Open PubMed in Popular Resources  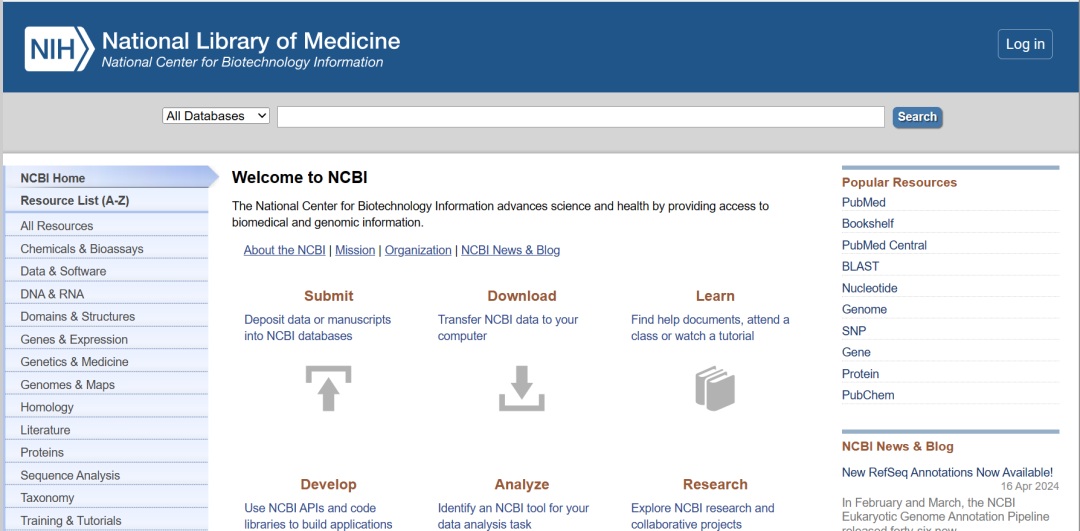coord(864,202)
